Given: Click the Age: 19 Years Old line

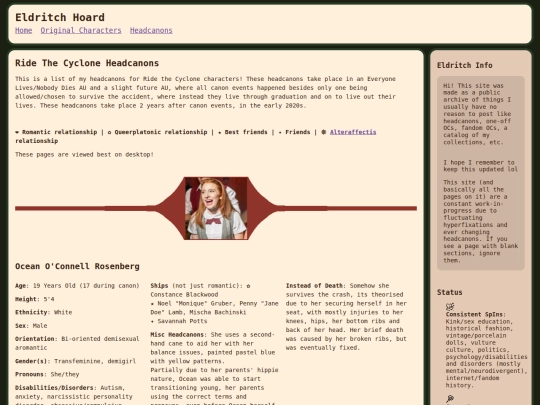Looking at the screenshot, I should 77,285.
